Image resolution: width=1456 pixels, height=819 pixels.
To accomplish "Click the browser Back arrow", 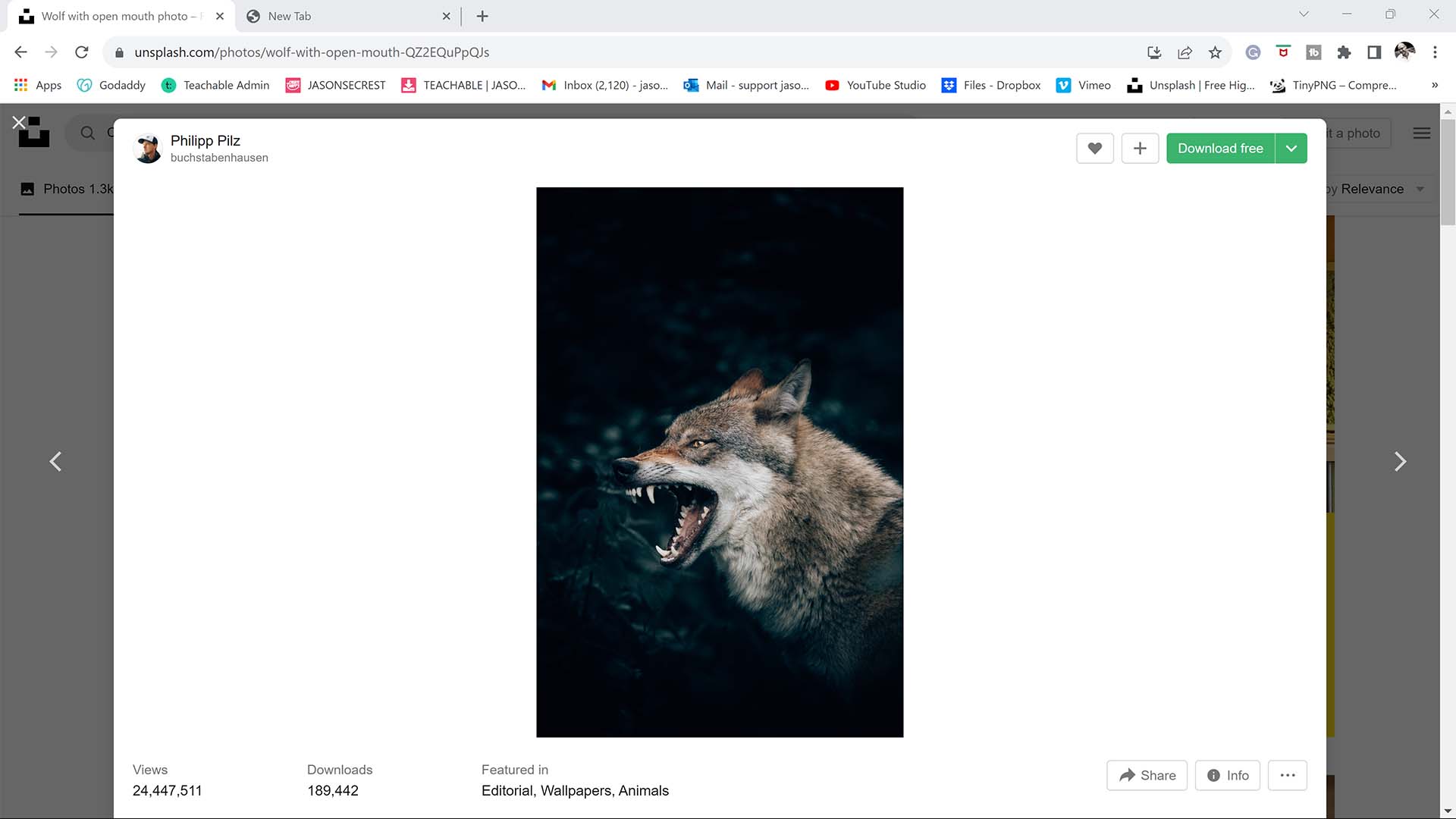I will point(21,52).
